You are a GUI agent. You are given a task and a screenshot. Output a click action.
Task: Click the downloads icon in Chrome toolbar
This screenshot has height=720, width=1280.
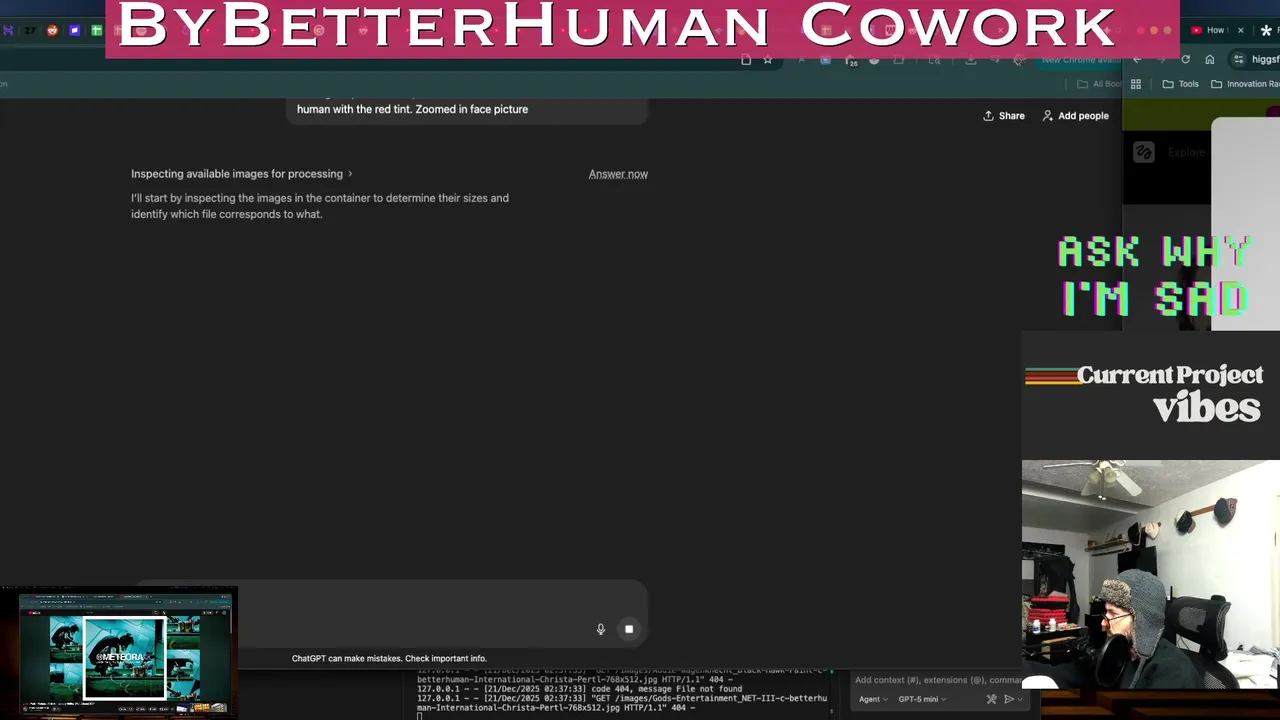(x=970, y=60)
